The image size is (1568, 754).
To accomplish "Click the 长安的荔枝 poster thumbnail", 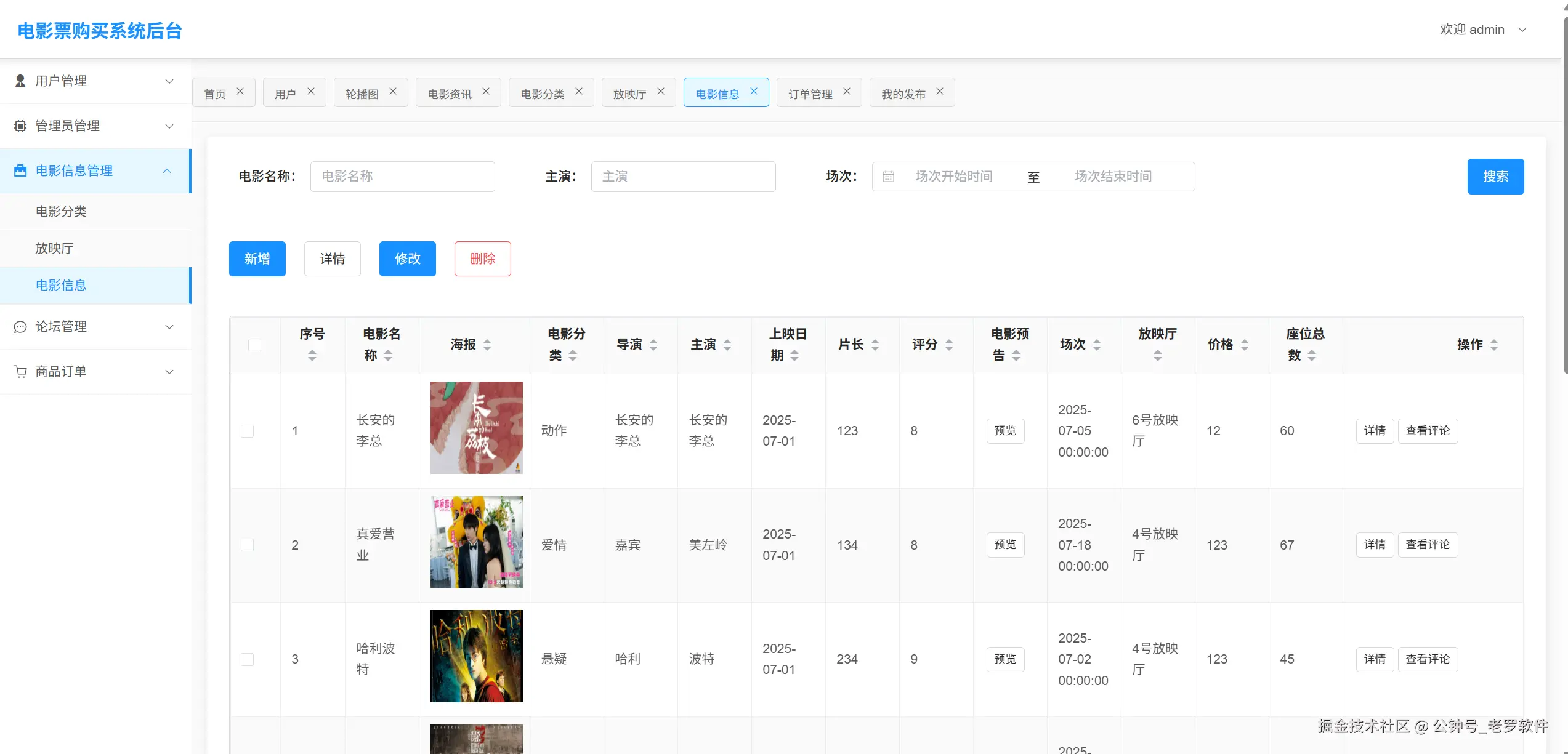I will [476, 428].
